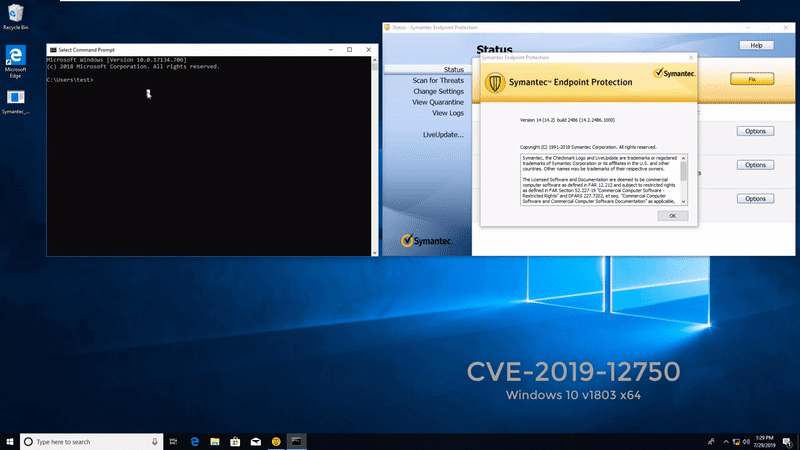Run LiveUpdate from the sidebar
The image size is (800, 450).
(443, 134)
